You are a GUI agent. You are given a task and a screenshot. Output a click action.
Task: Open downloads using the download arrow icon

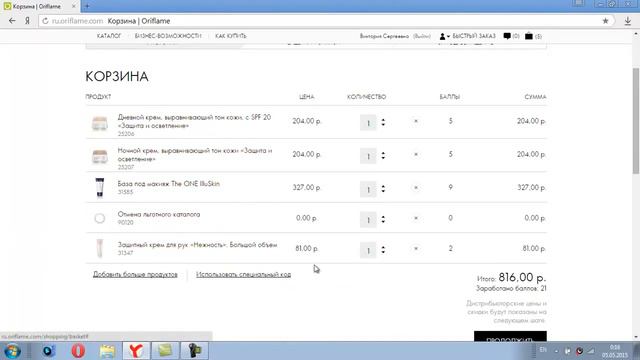pos(628,21)
